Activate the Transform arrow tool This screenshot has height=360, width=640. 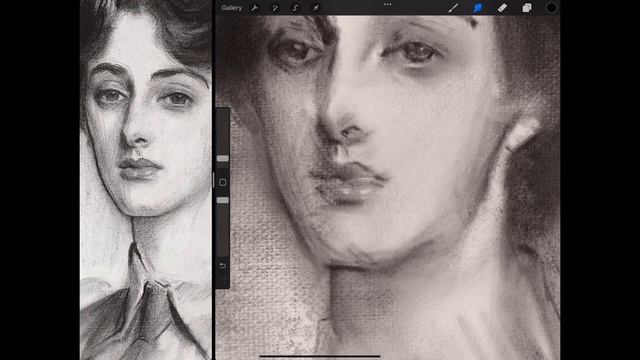[316, 8]
